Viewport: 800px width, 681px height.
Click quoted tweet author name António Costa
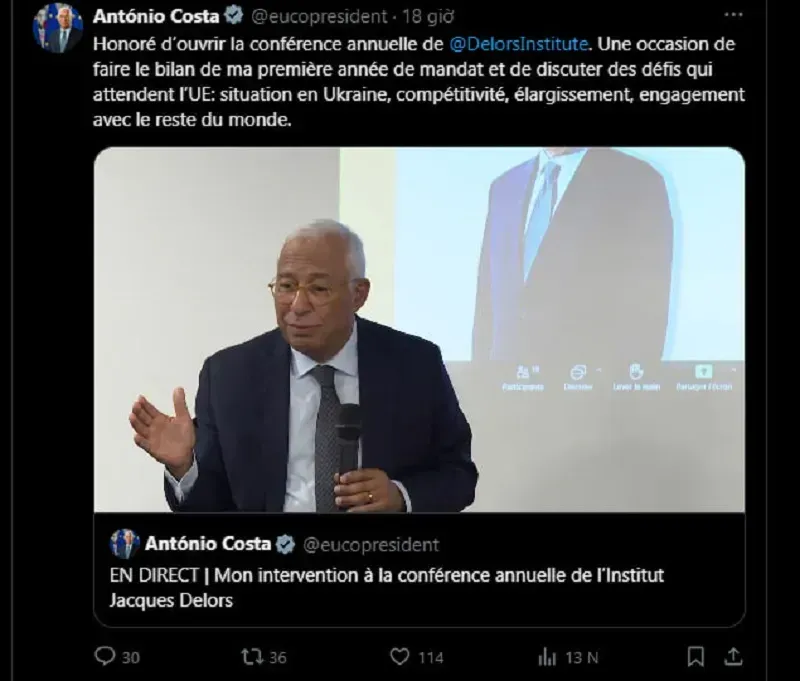point(208,544)
